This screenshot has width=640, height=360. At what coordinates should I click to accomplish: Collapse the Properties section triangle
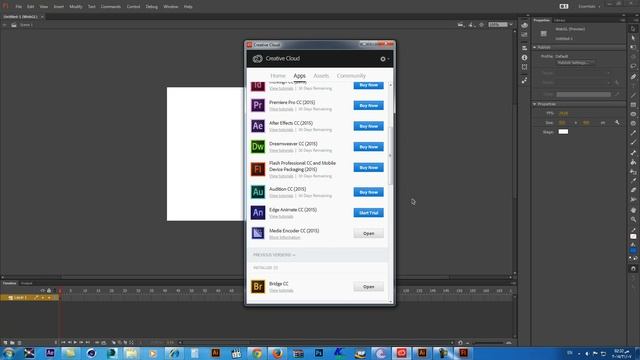tap(535, 104)
